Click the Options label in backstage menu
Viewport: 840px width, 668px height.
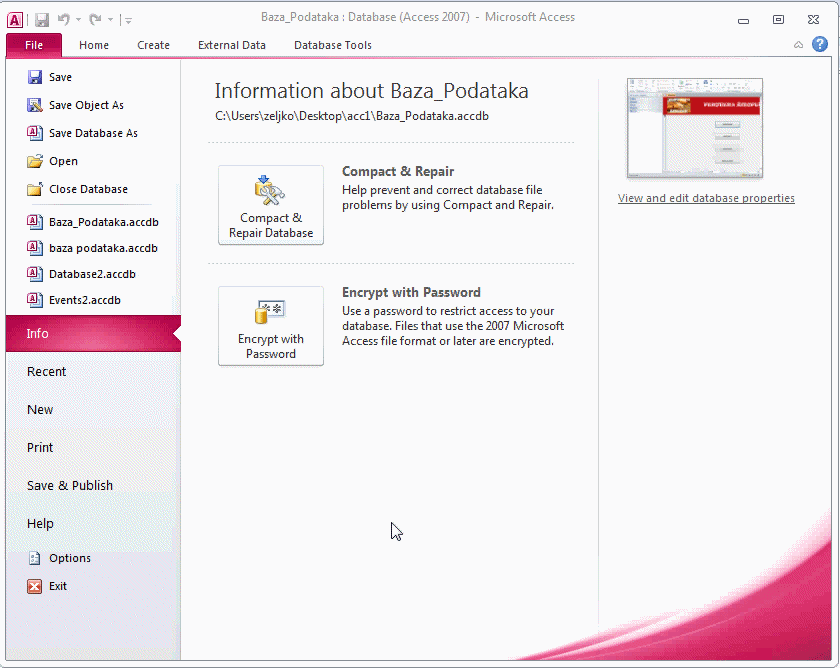coord(70,558)
